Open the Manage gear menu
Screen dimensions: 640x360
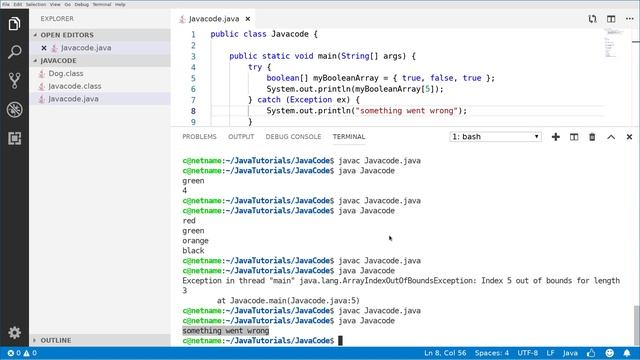tap(14, 332)
